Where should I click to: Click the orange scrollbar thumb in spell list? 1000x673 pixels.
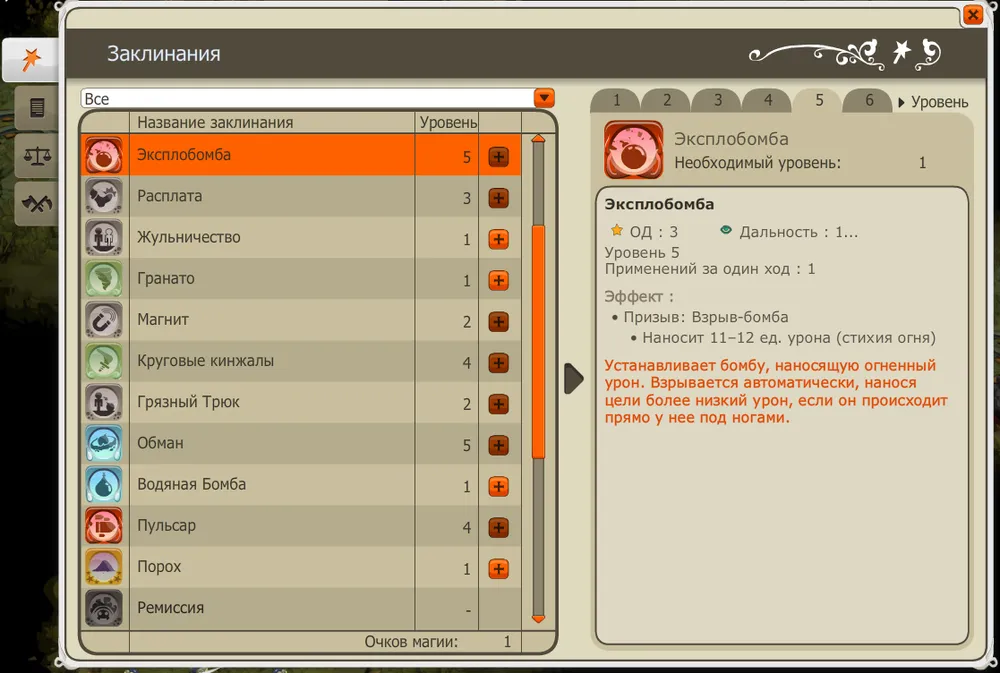click(538, 342)
